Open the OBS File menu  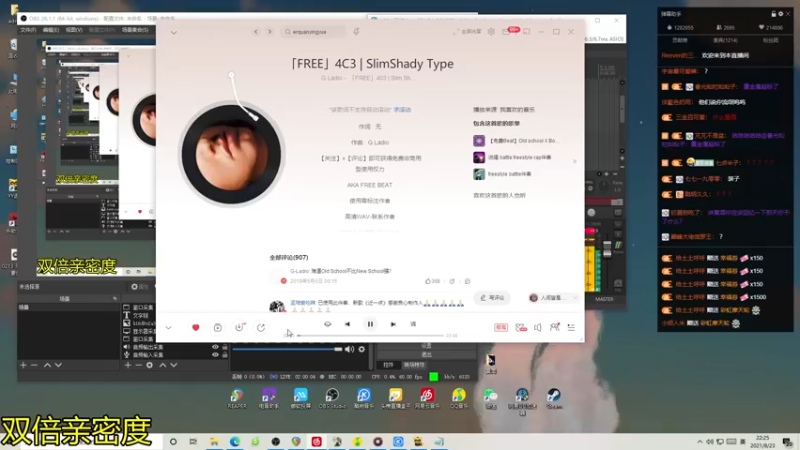(28, 30)
